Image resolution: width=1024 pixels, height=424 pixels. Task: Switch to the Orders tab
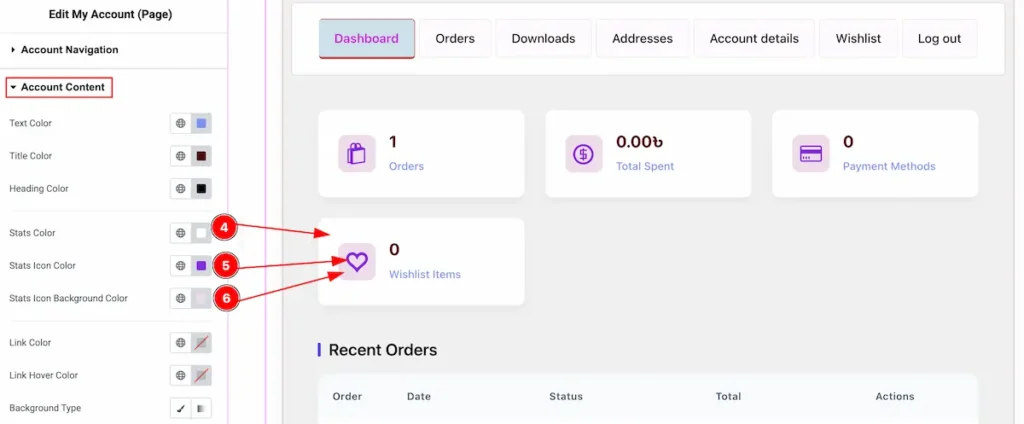455,39
